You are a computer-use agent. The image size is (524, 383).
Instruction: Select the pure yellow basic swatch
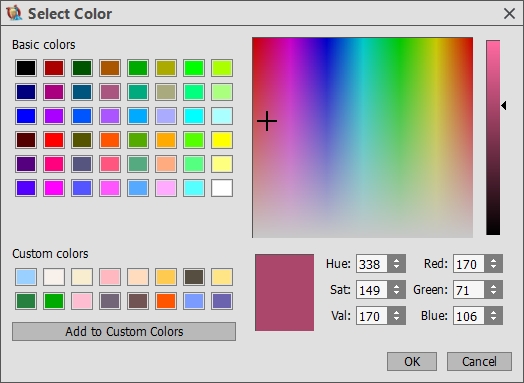click(x=222, y=140)
